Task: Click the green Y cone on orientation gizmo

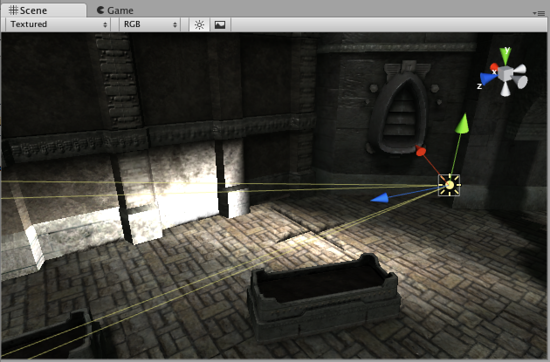Action: pyautogui.click(x=505, y=55)
